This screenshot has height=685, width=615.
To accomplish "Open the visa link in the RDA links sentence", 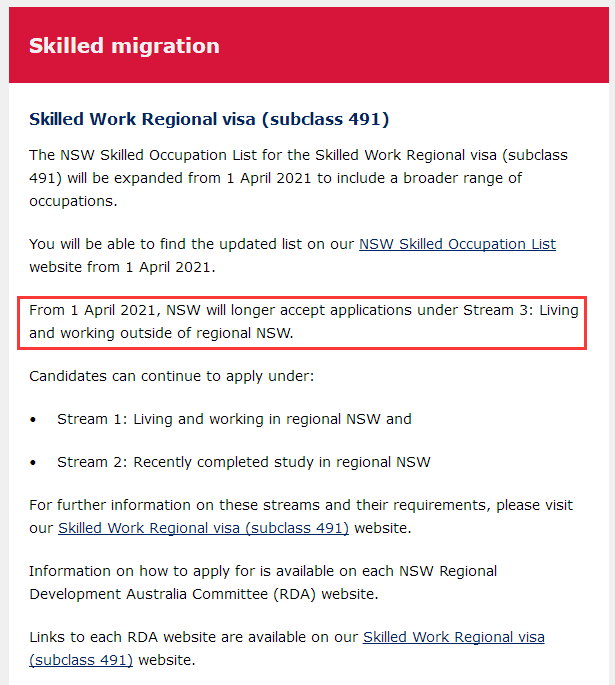I will [453, 637].
